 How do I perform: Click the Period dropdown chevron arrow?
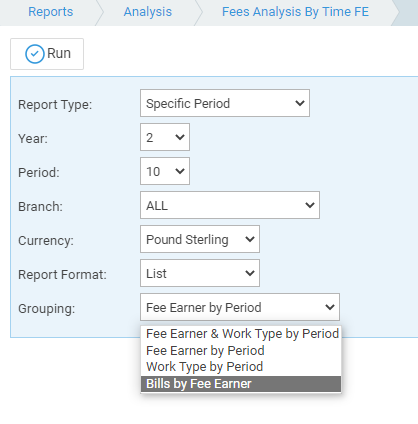click(180, 171)
